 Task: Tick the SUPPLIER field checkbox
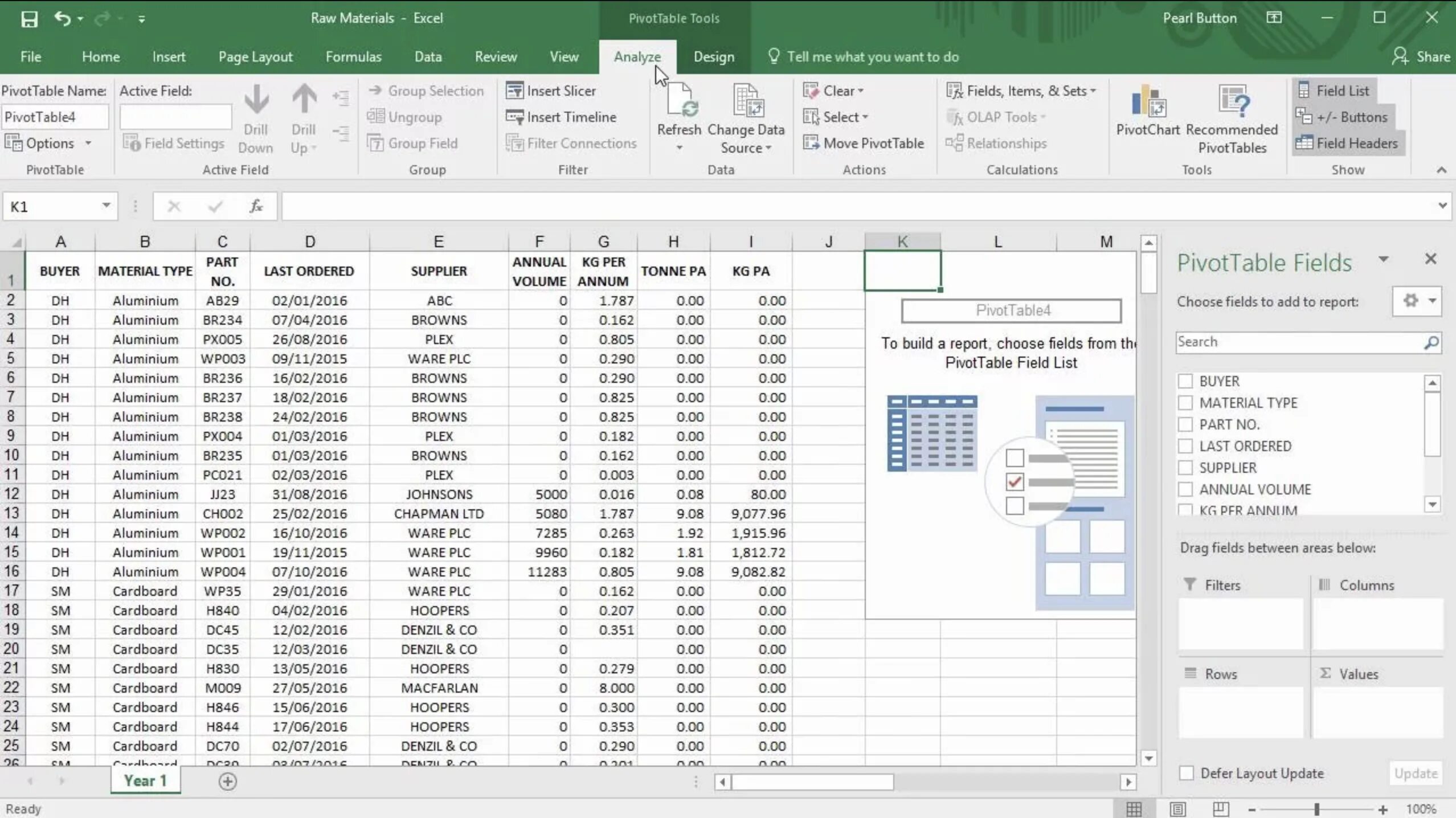click(1185, 468)
